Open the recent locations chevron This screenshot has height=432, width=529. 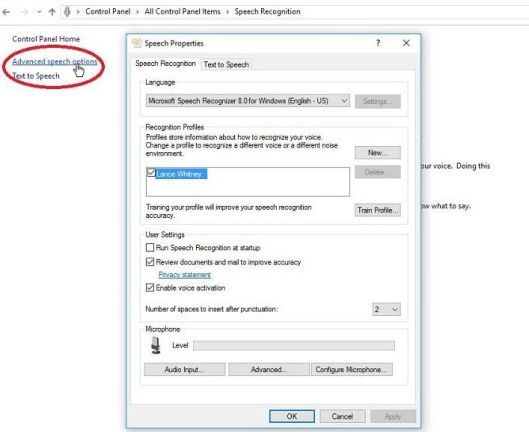click(x=39, y=12)
